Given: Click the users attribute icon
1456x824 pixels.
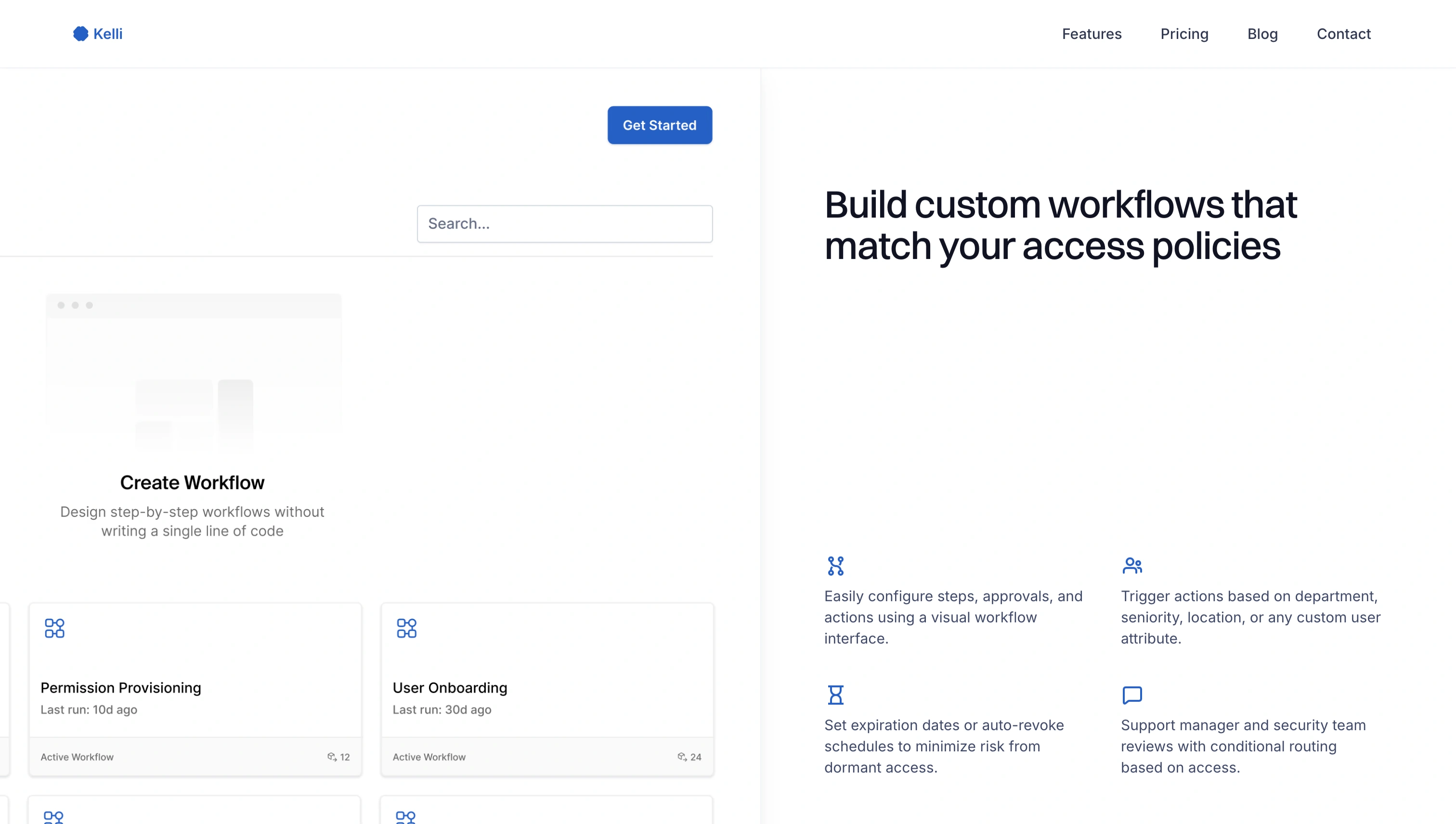Looking at the screenshot, I should point(1131,566).
